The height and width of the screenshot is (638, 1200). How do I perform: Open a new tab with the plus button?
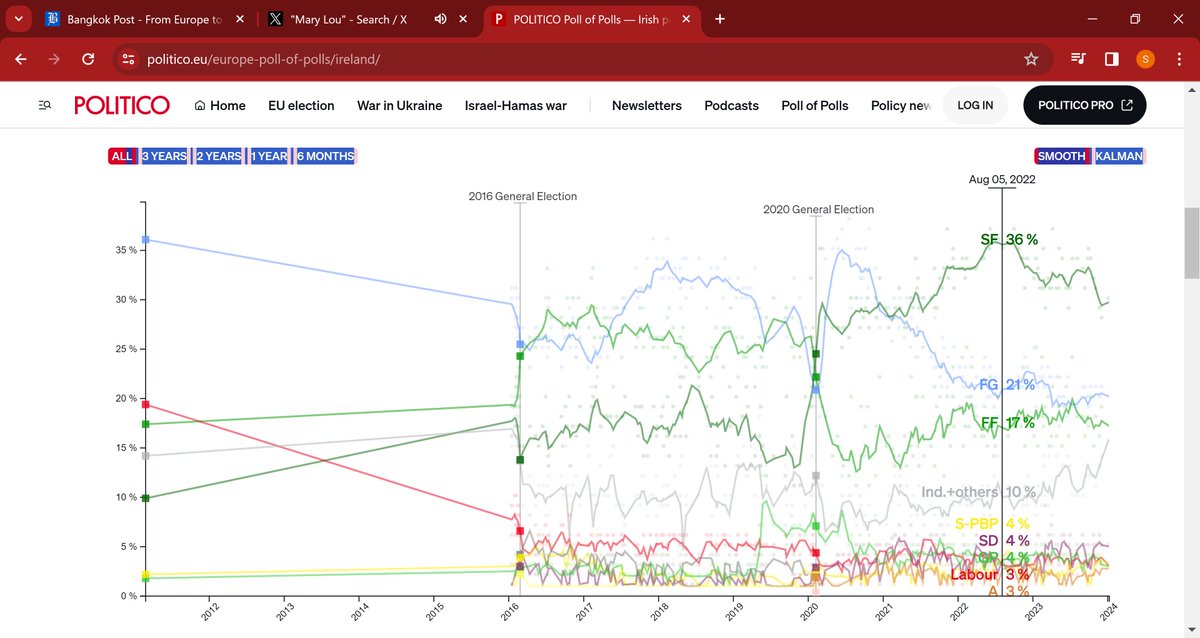click(720, 19)
